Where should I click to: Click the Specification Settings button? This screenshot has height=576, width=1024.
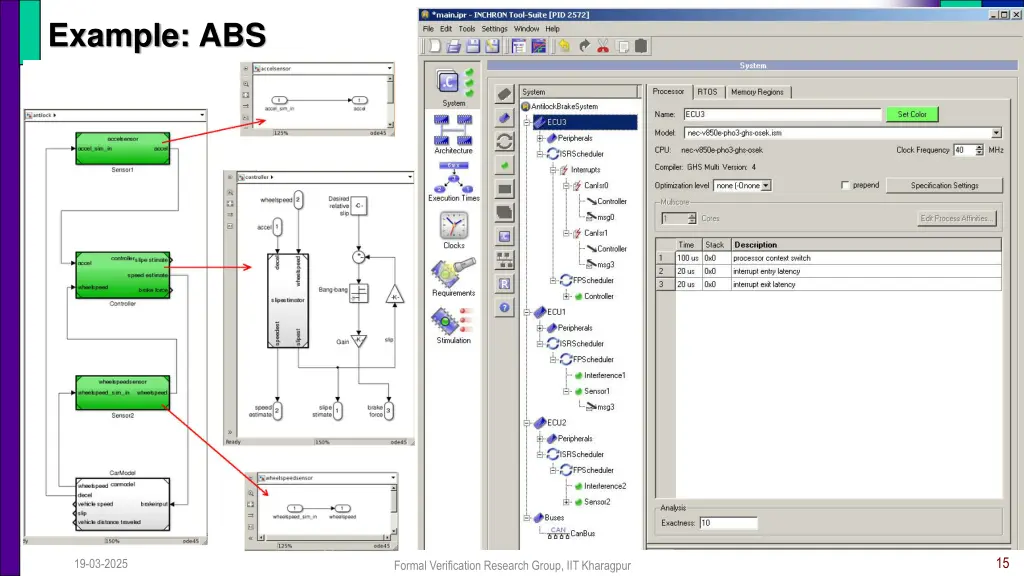[x=944, y=185]
